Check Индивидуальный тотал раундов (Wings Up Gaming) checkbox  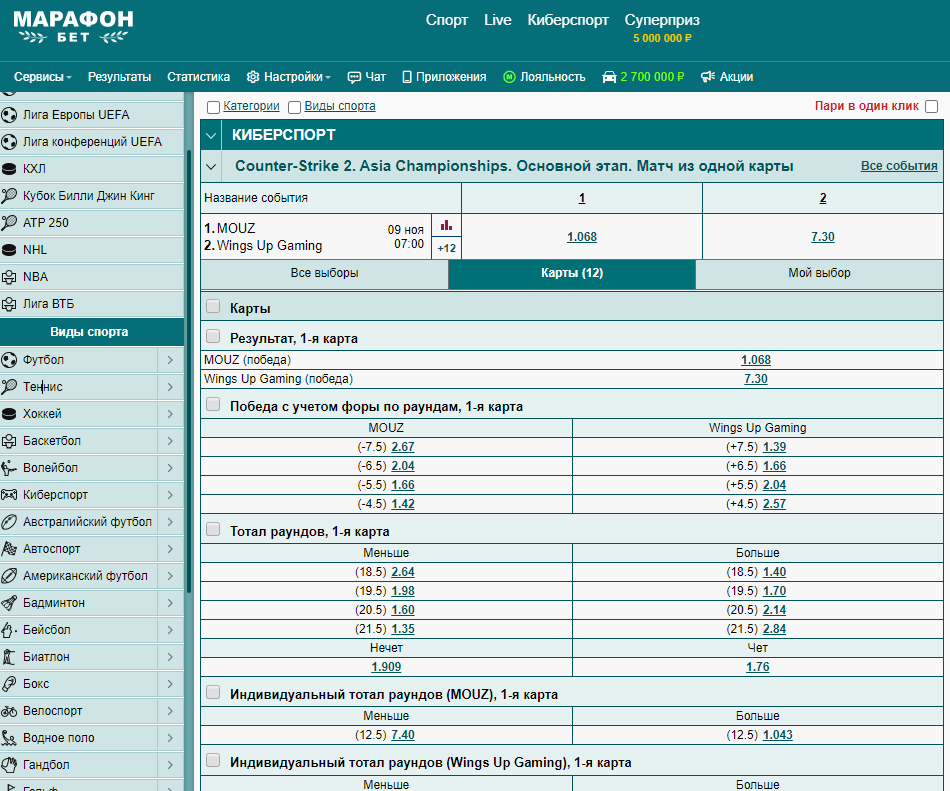pyautogui.click(x=213, y=760)
